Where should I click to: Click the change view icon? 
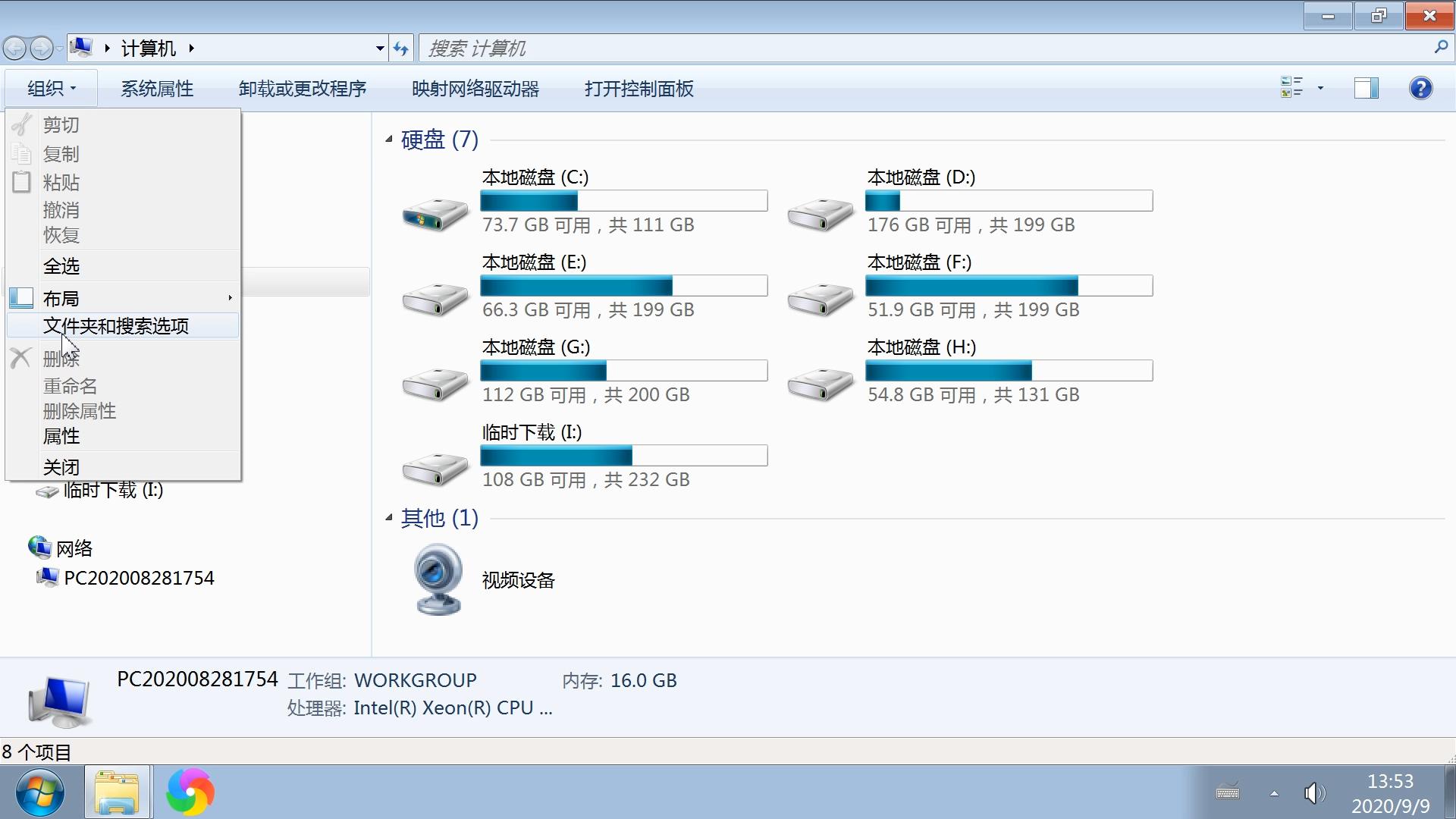point(1291,88)
